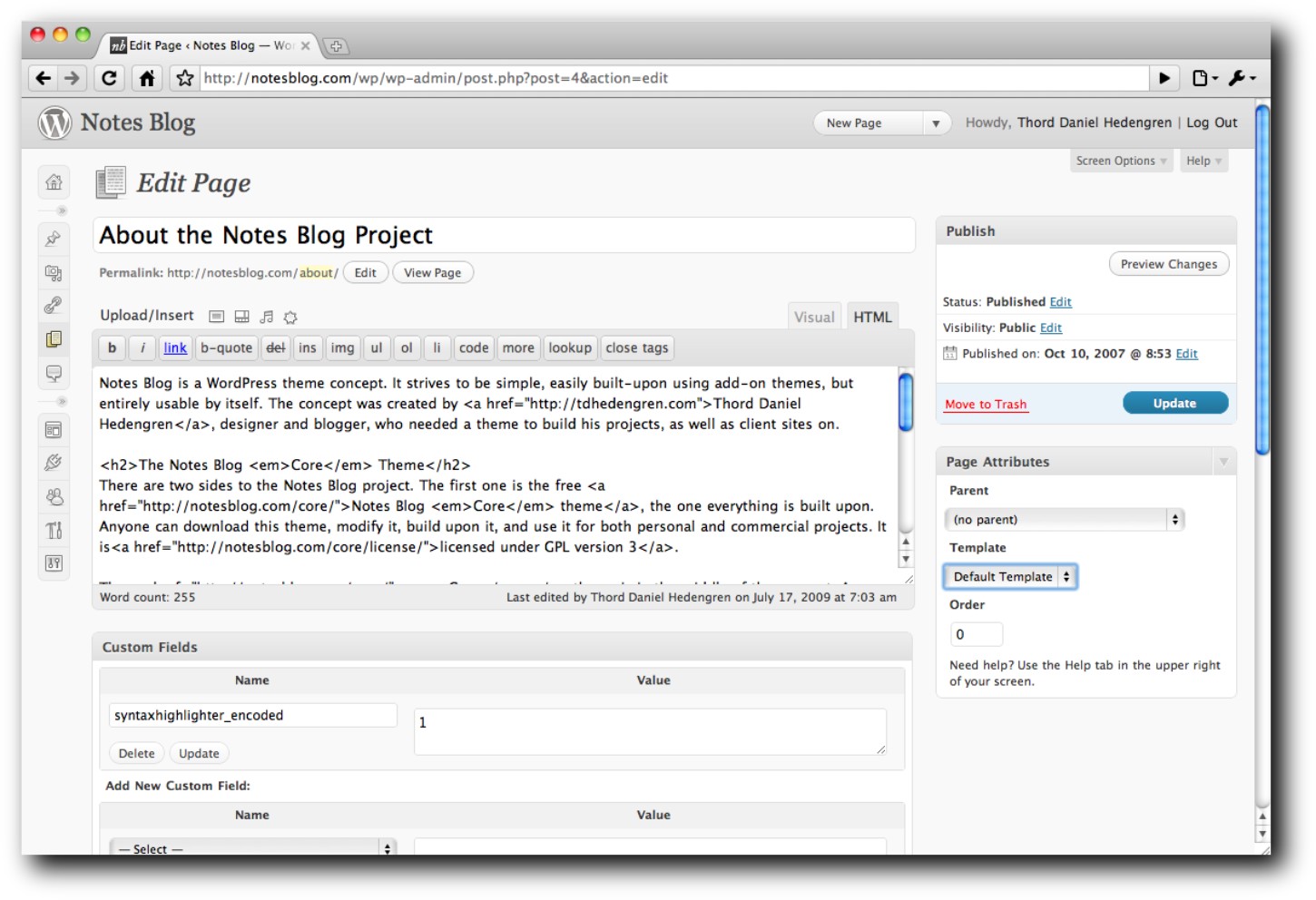Click the close tags button
1316x900 pixels.
[637, 347]
